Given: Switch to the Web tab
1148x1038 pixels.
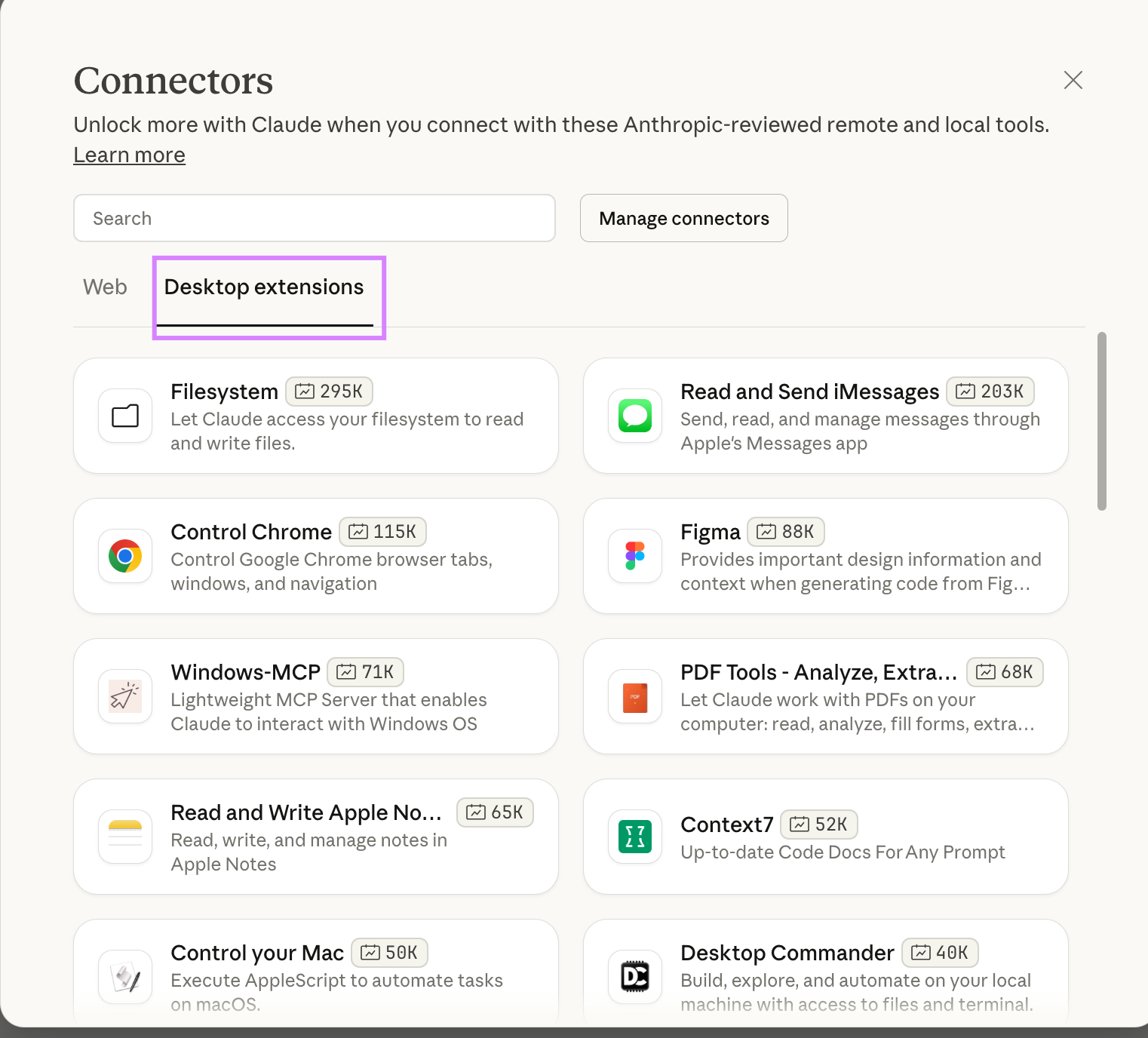Looking at the screenshot, I should (105, 287).
